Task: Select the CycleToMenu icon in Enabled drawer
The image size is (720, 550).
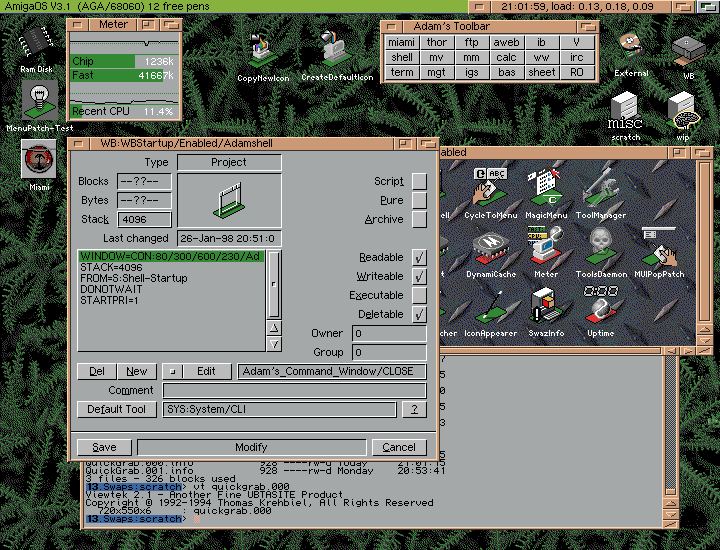Action: coord(490,188)
